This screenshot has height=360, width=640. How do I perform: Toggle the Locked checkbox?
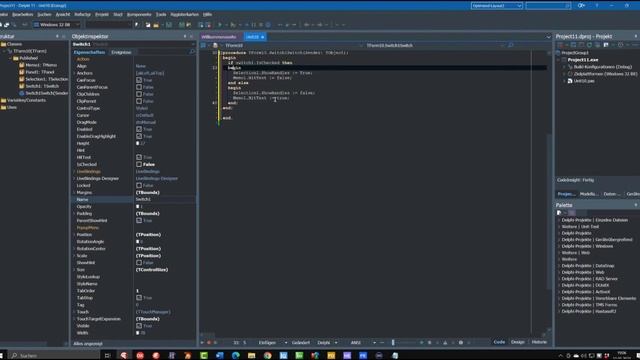(139, 185)
